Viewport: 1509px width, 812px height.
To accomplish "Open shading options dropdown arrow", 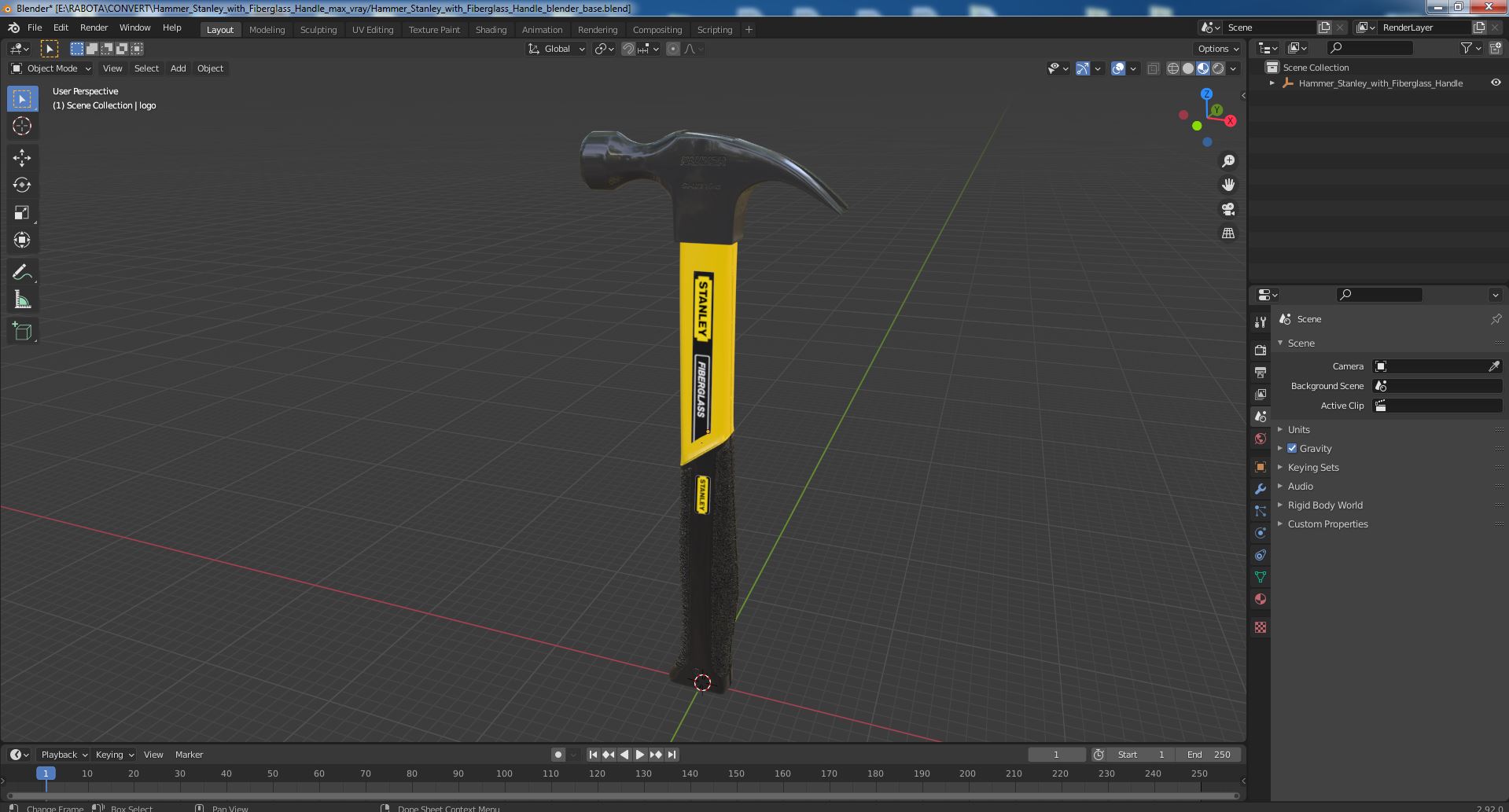I will (x=1234, y=69).
